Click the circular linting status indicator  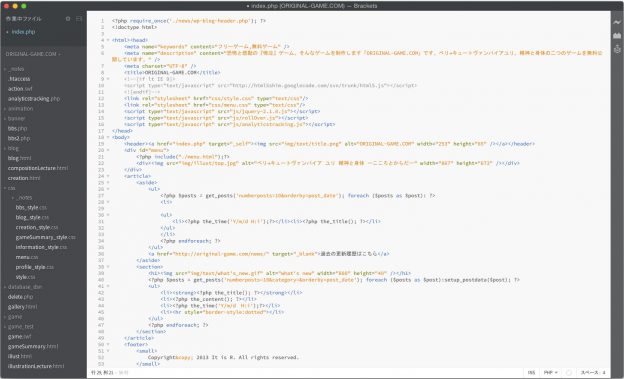point(569,373)
